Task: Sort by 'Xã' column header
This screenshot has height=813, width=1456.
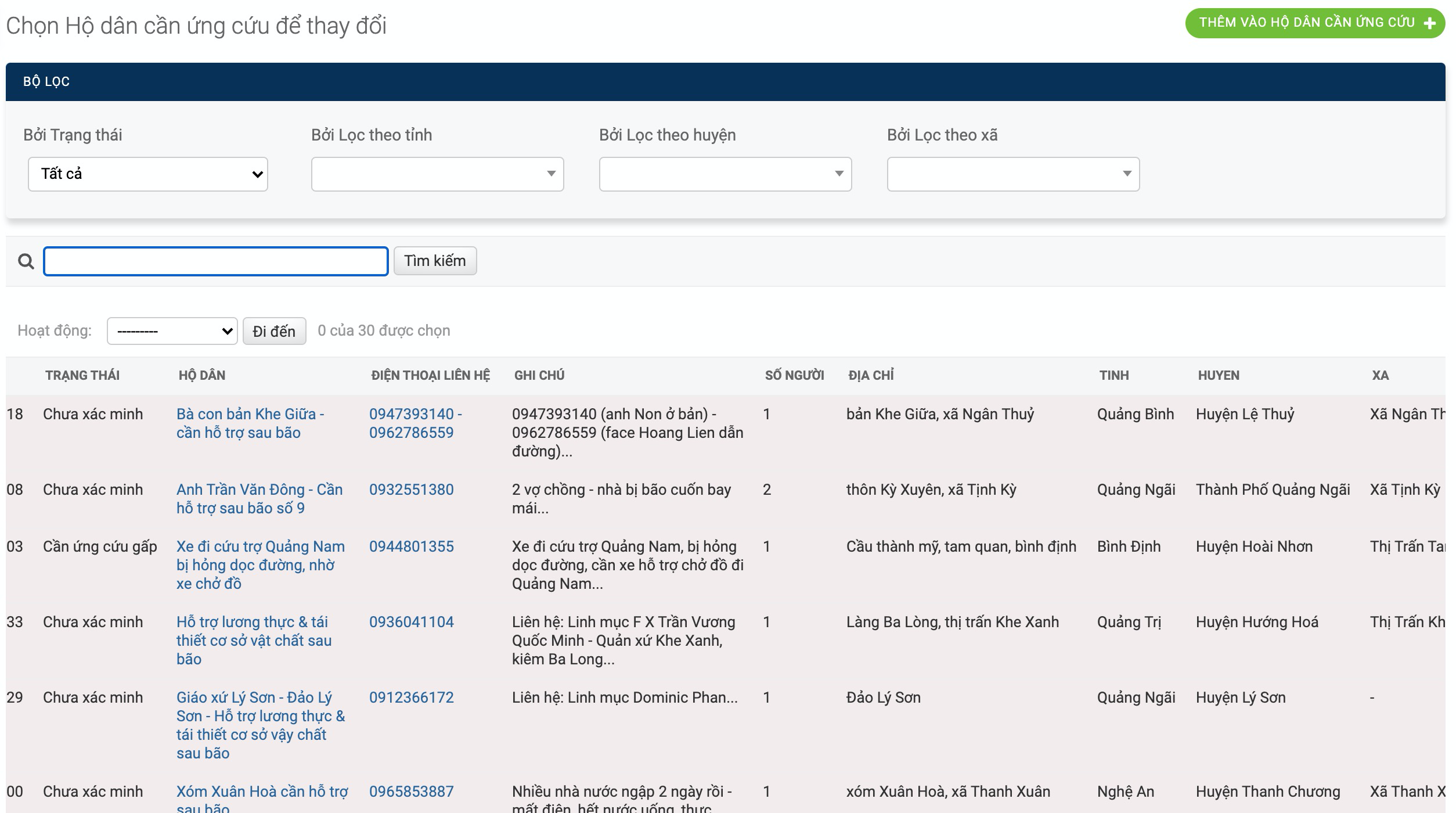Action: [x=1381, y=375]
